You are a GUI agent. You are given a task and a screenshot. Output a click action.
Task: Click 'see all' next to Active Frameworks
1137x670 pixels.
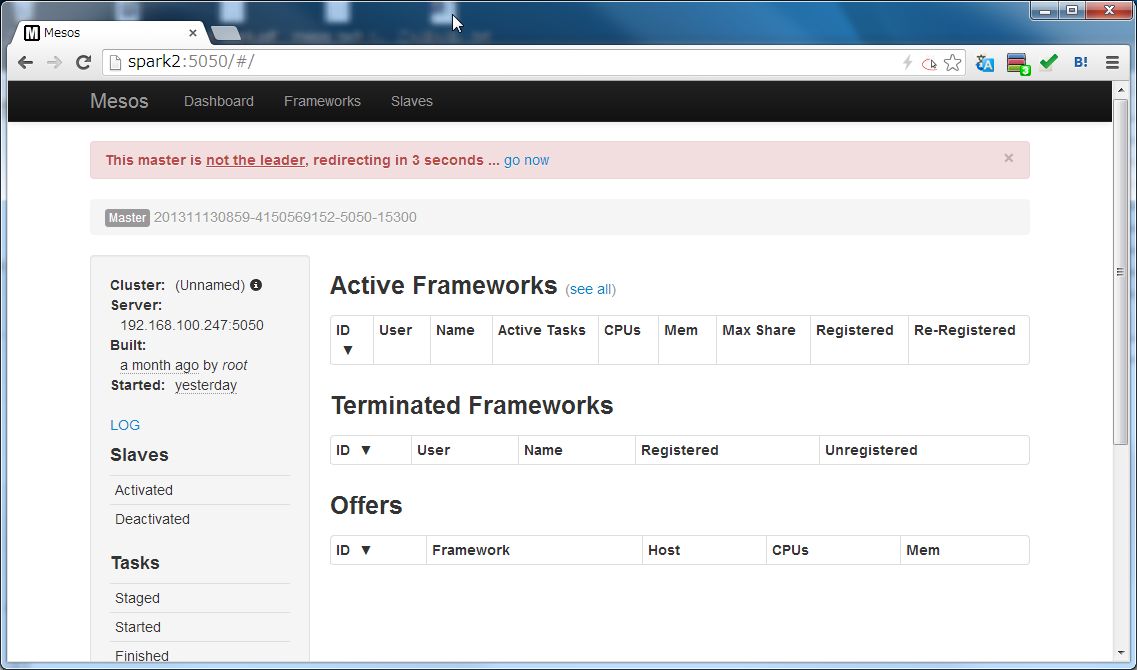[x=590, y=289]
